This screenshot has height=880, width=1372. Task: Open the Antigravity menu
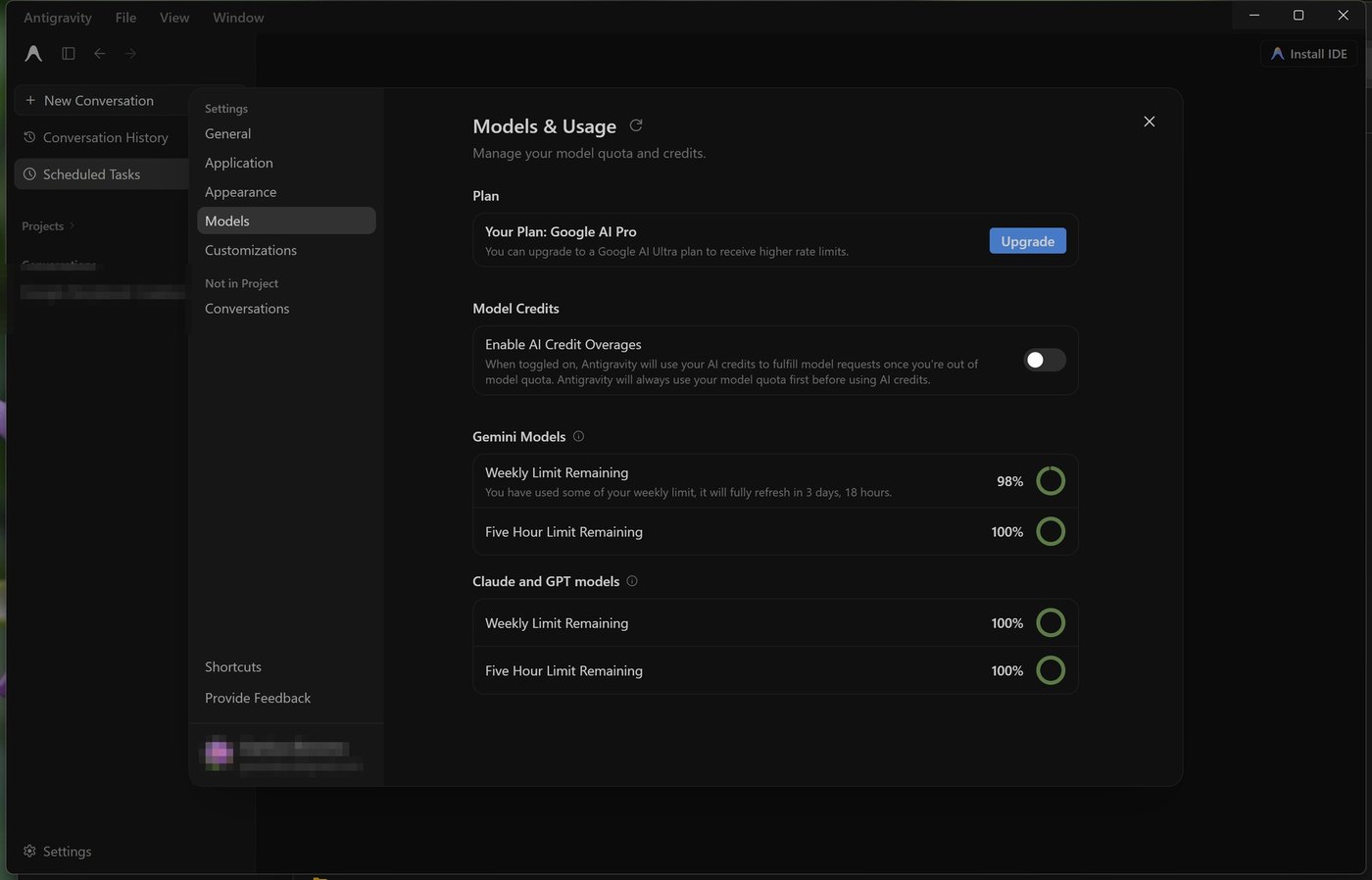click(58, 18)
